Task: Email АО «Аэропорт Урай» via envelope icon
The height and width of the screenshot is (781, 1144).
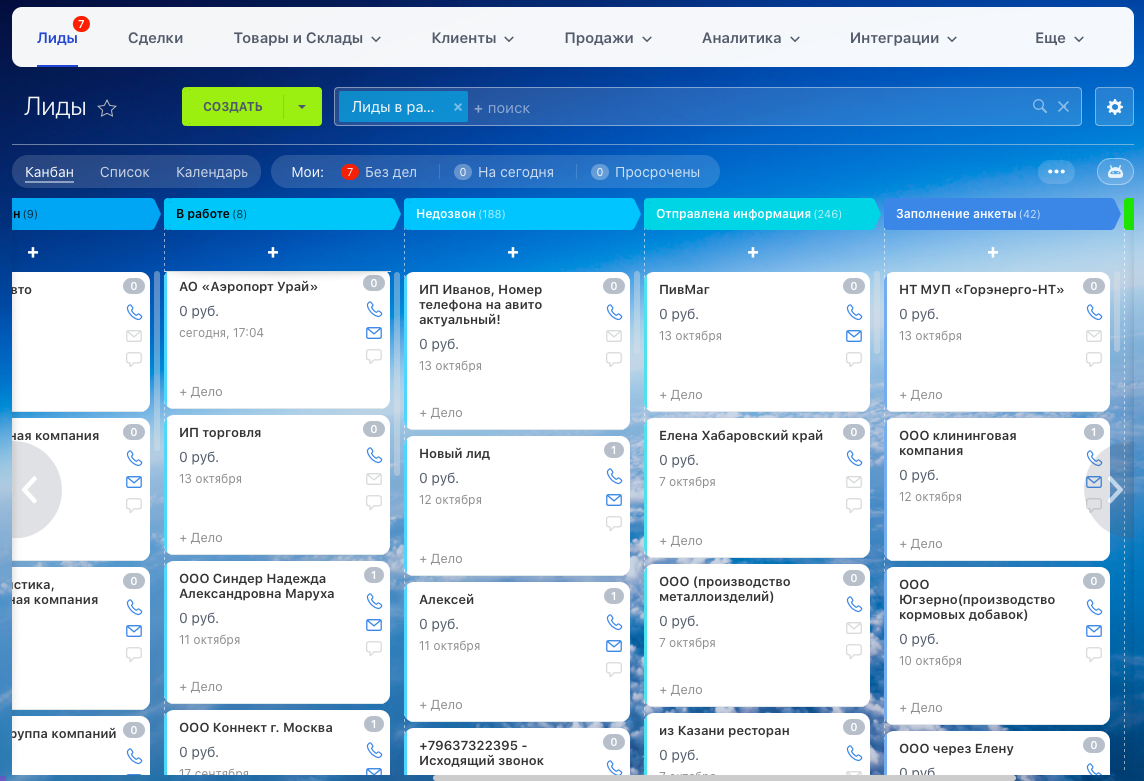Action: 374,333
